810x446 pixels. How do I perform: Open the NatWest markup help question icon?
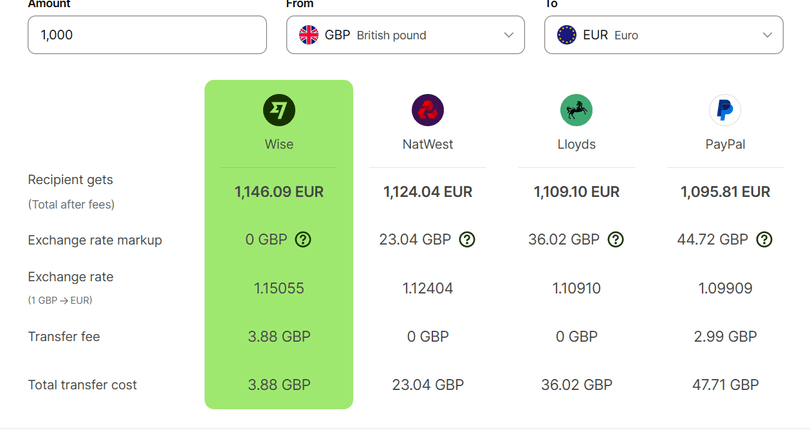(x=467, y=240)
